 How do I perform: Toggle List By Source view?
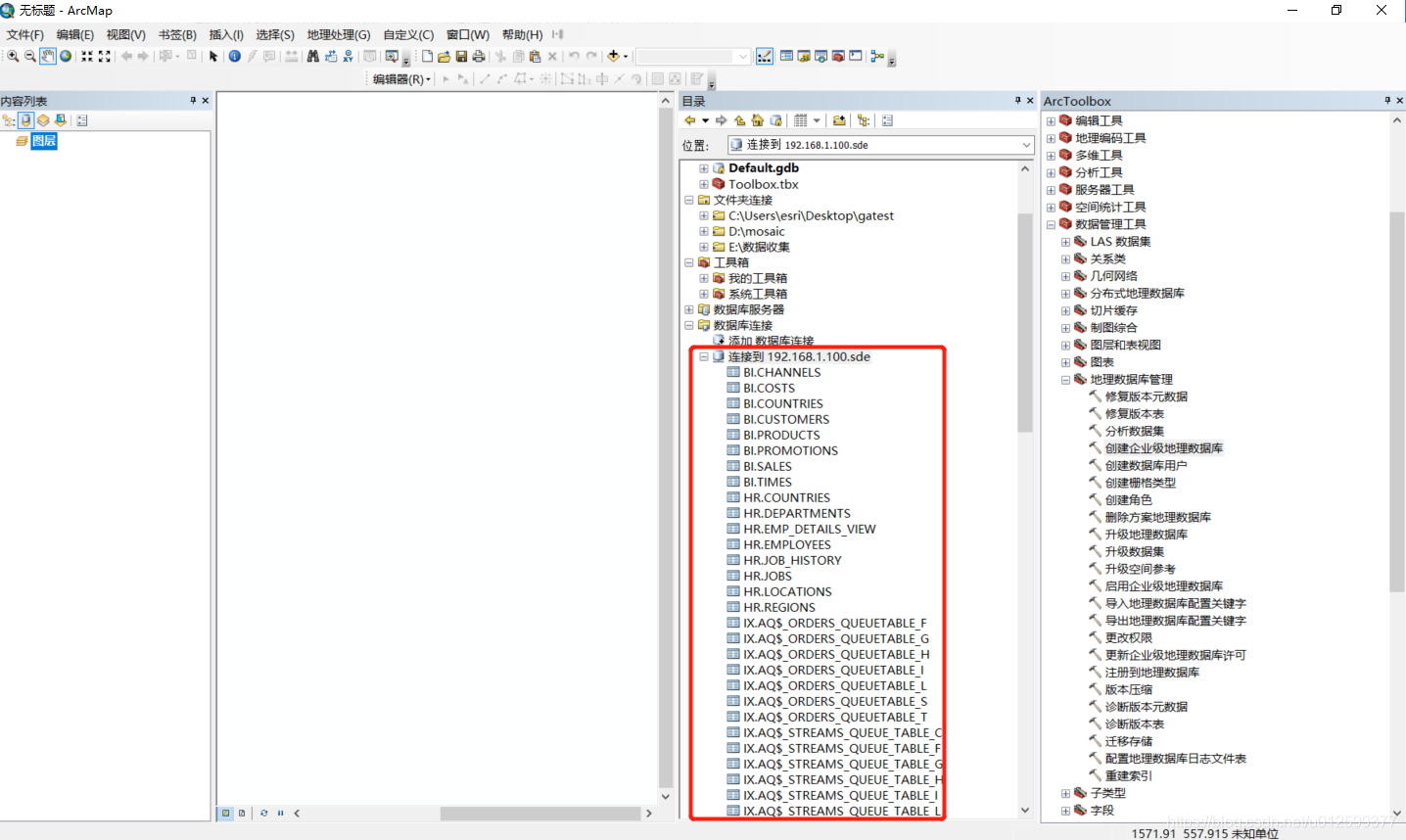click(25, 120)
